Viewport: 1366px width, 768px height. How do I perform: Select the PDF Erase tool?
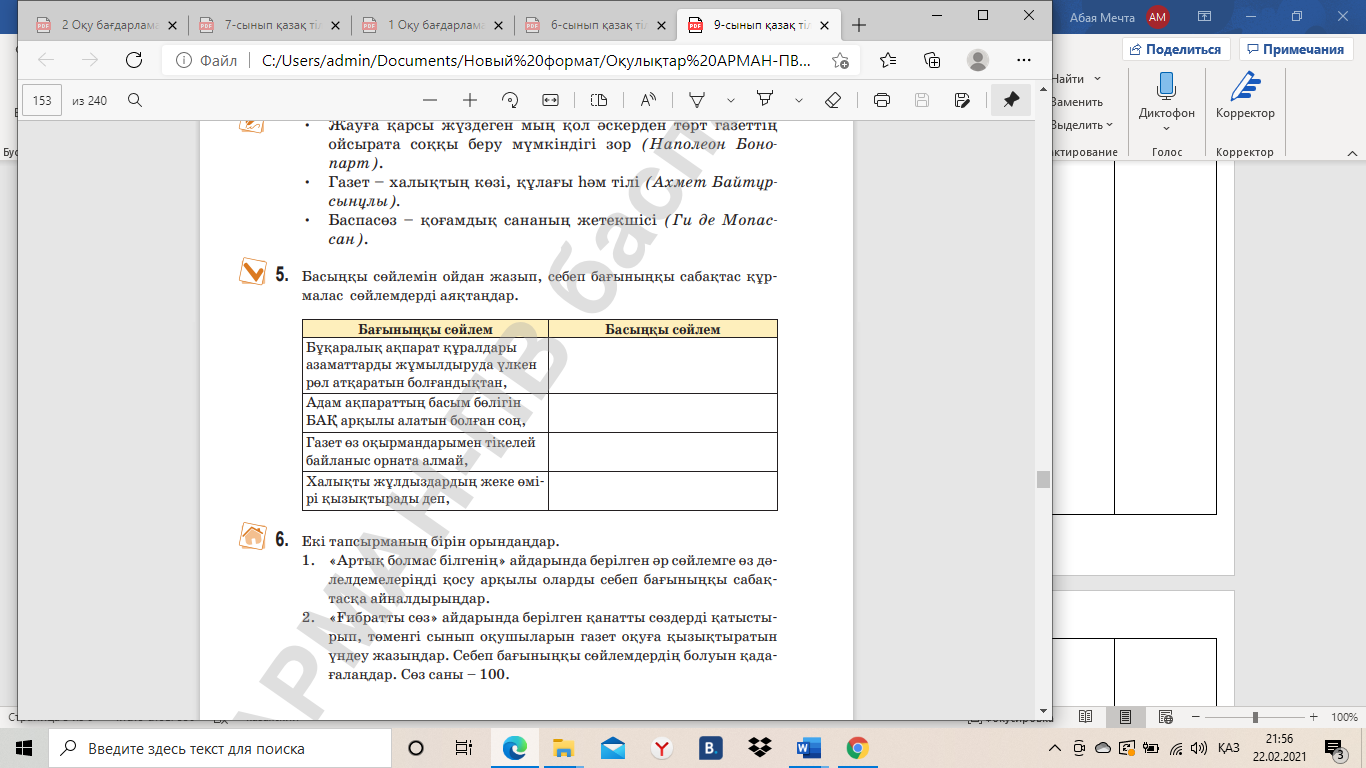click(832, 100)
